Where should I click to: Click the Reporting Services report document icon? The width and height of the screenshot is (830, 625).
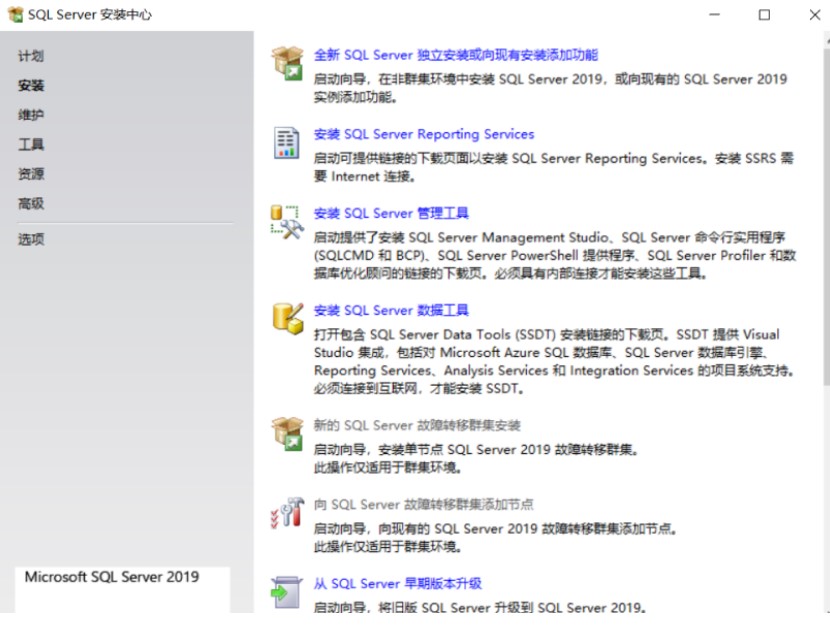(x=286, y=143)
